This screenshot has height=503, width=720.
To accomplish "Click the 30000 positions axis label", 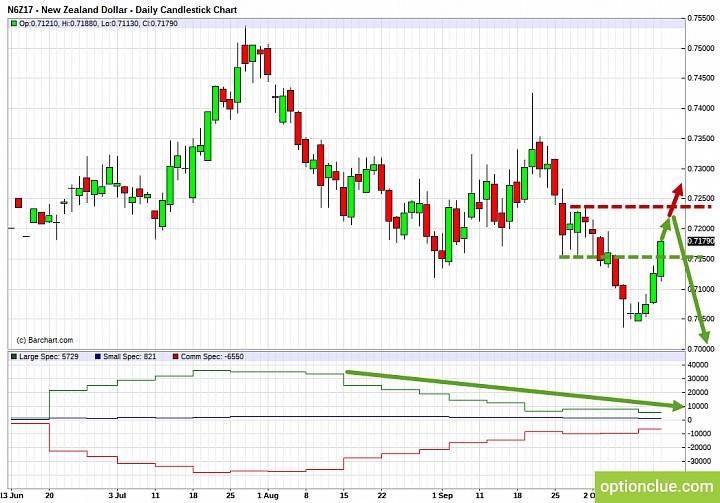I will (698, 379).
